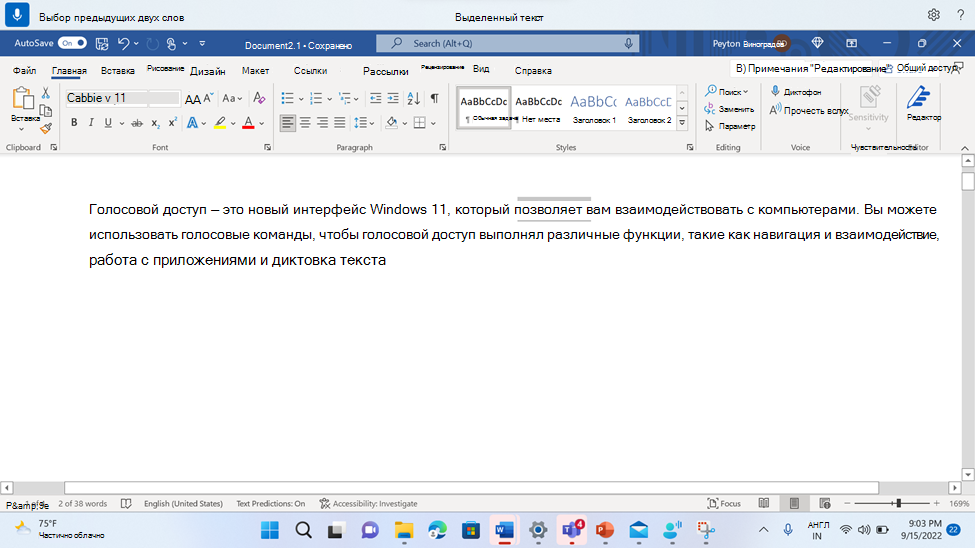The image size is (975, 548).
Task: Adjust the zoom slider
Action: pos(898,503)
